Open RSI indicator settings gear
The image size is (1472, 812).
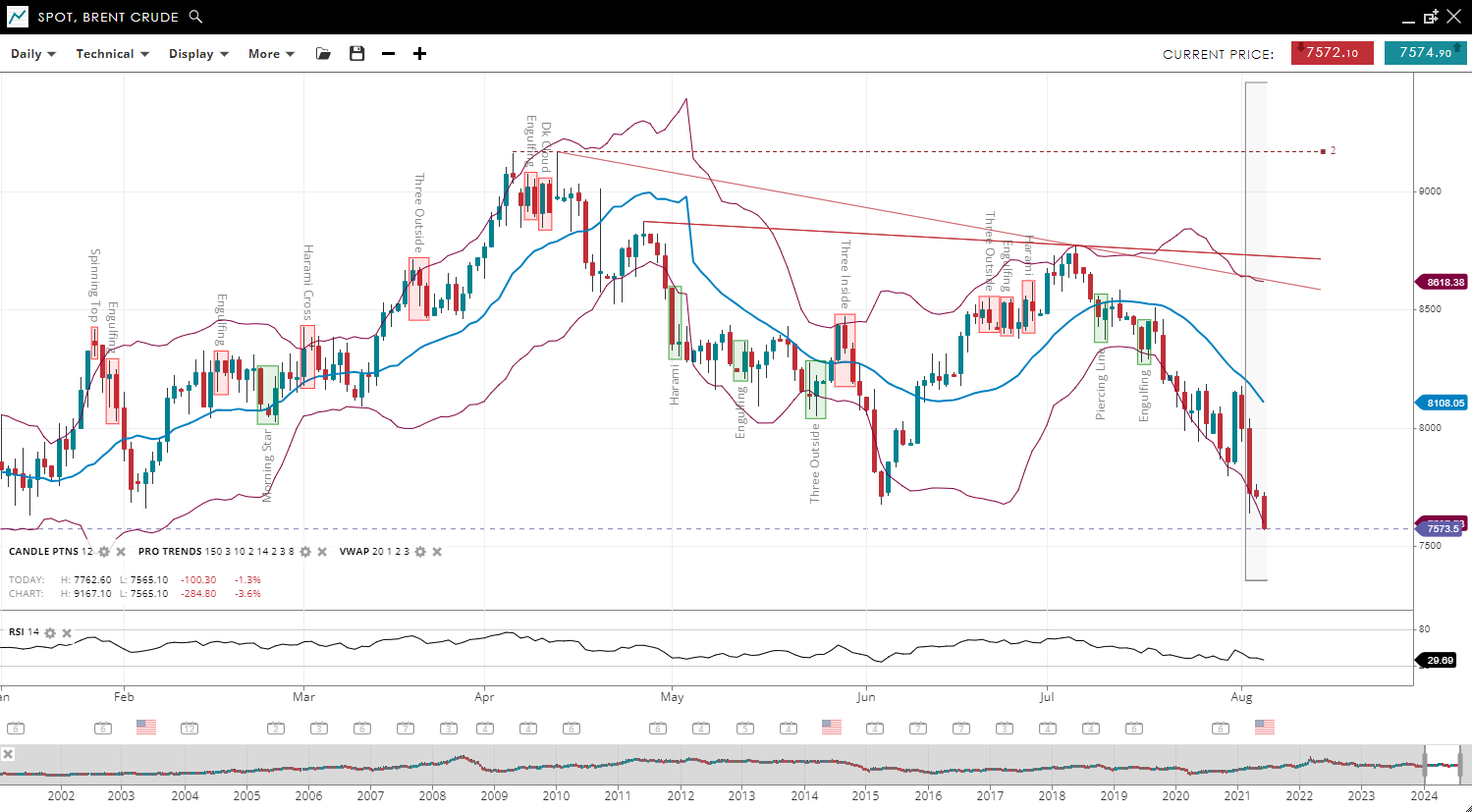(x=50, y=633)
